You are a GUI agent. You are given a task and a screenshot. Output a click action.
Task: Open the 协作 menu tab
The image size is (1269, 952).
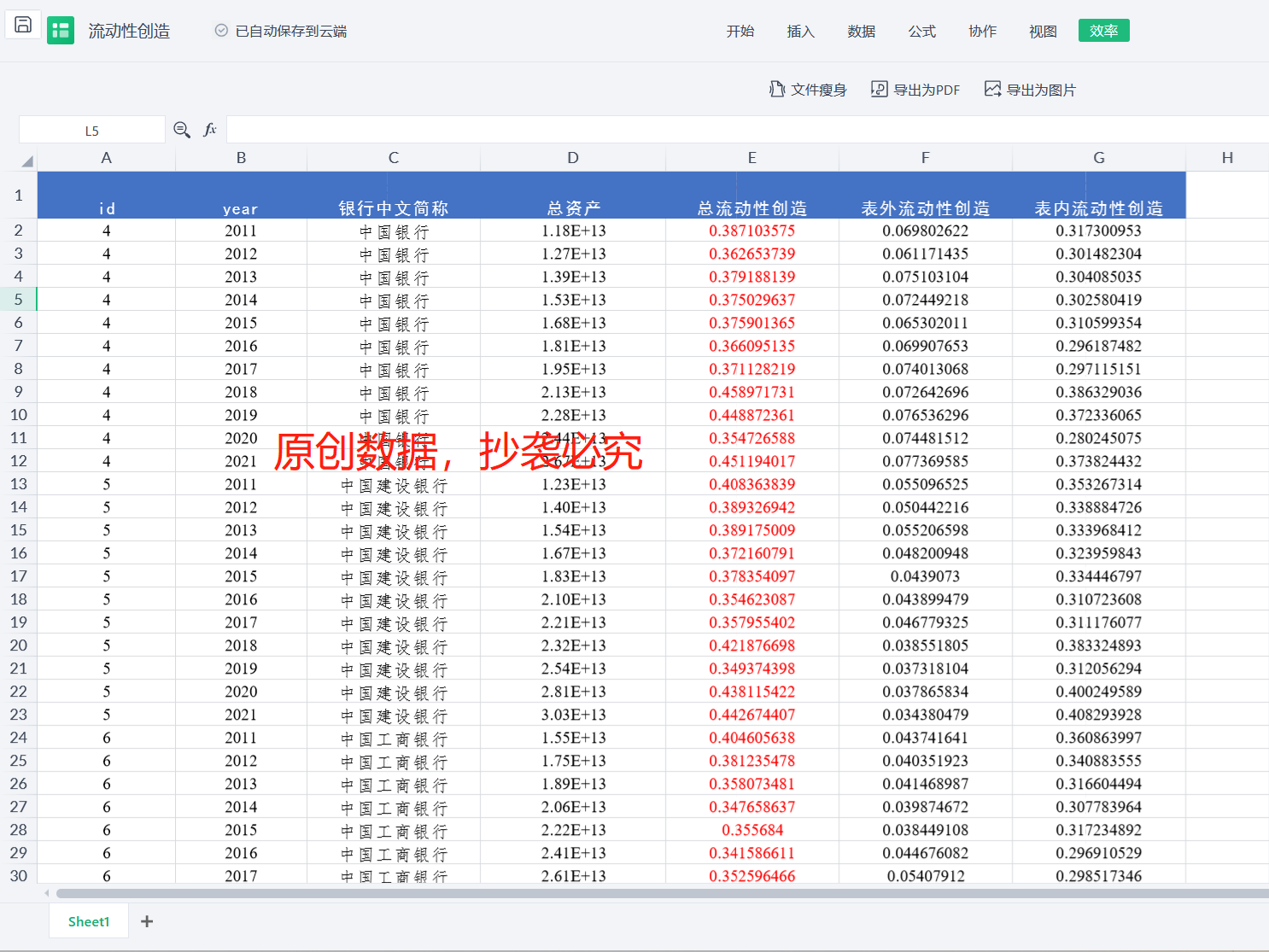[983, 31]
